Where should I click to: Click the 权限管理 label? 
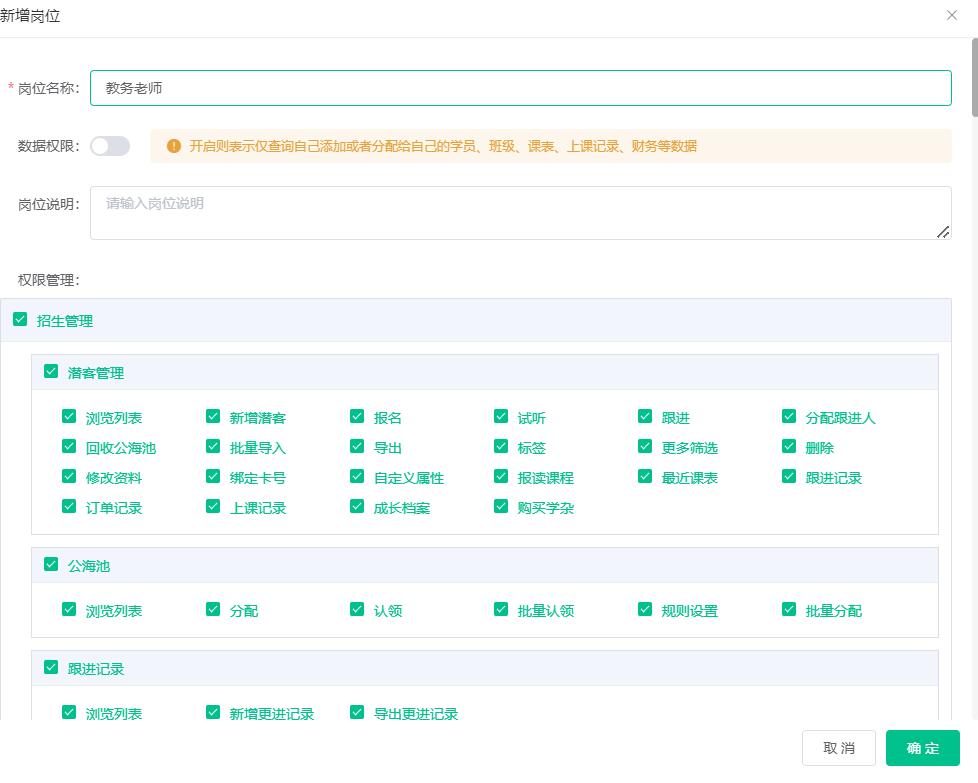(x=49, y=280)
